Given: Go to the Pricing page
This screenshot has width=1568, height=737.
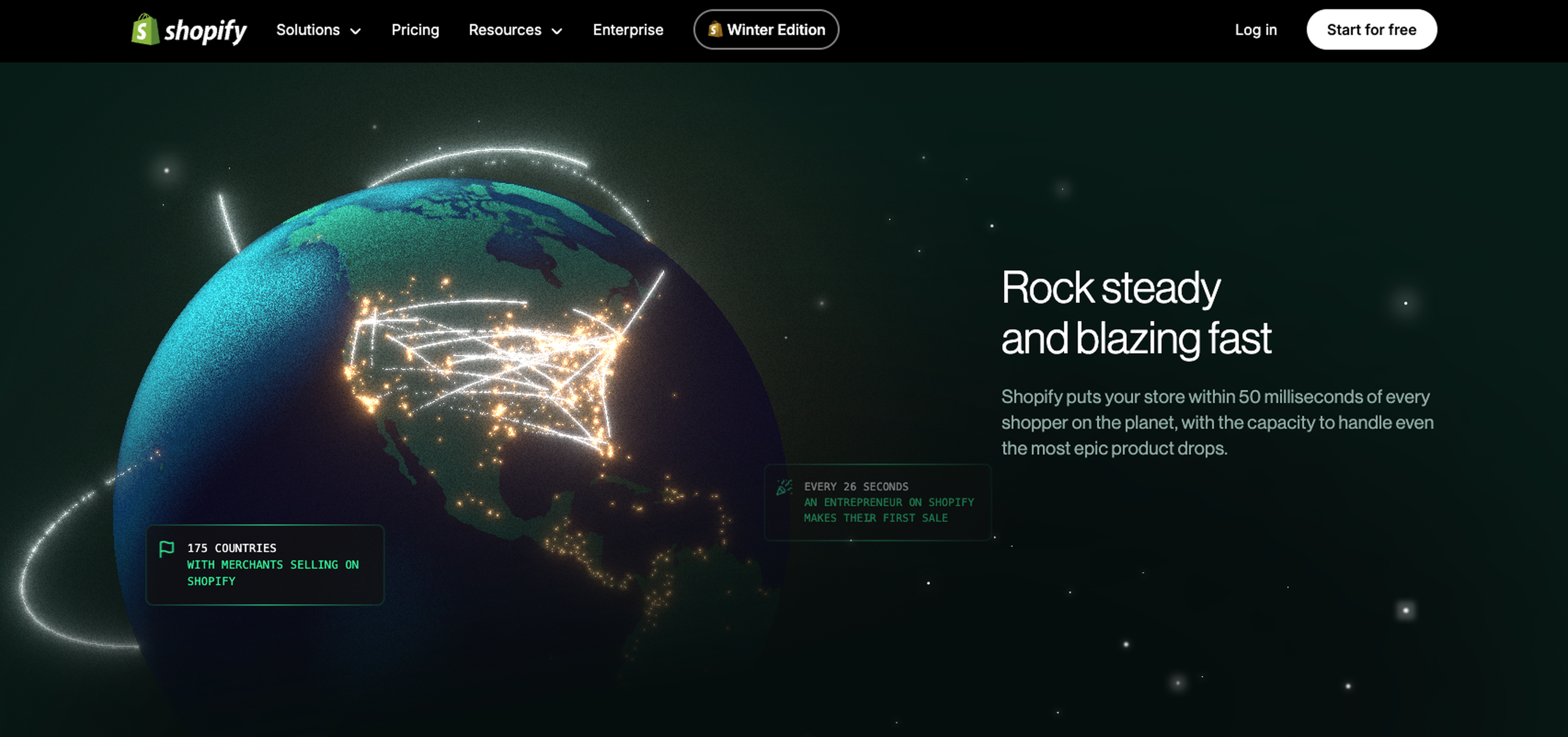Looking at the screenshot, I should click(415, 30).
